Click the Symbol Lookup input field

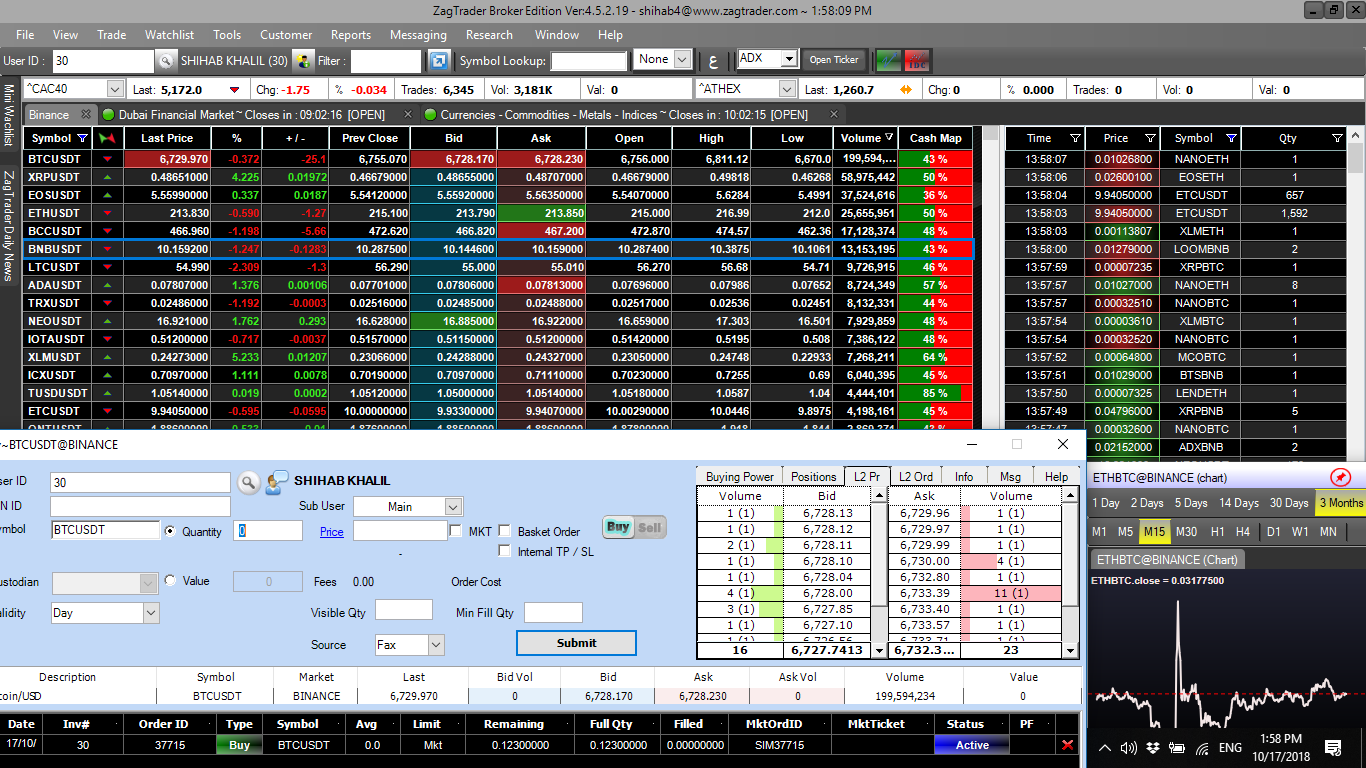pyautogui.click(x=589, y=61)
